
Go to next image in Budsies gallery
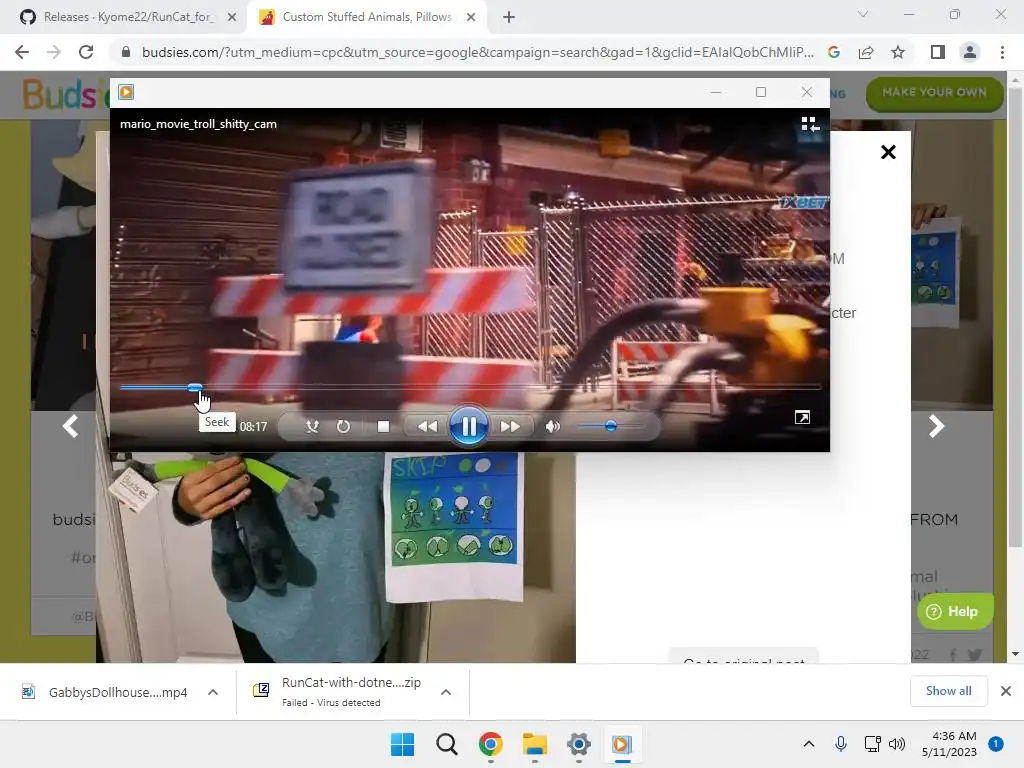(936, 426)
